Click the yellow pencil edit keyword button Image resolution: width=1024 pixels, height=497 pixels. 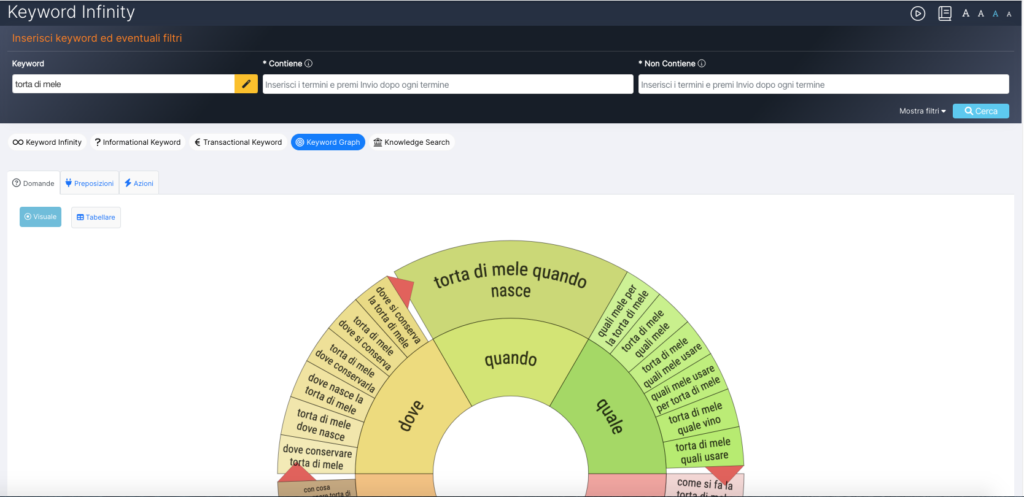246,84
